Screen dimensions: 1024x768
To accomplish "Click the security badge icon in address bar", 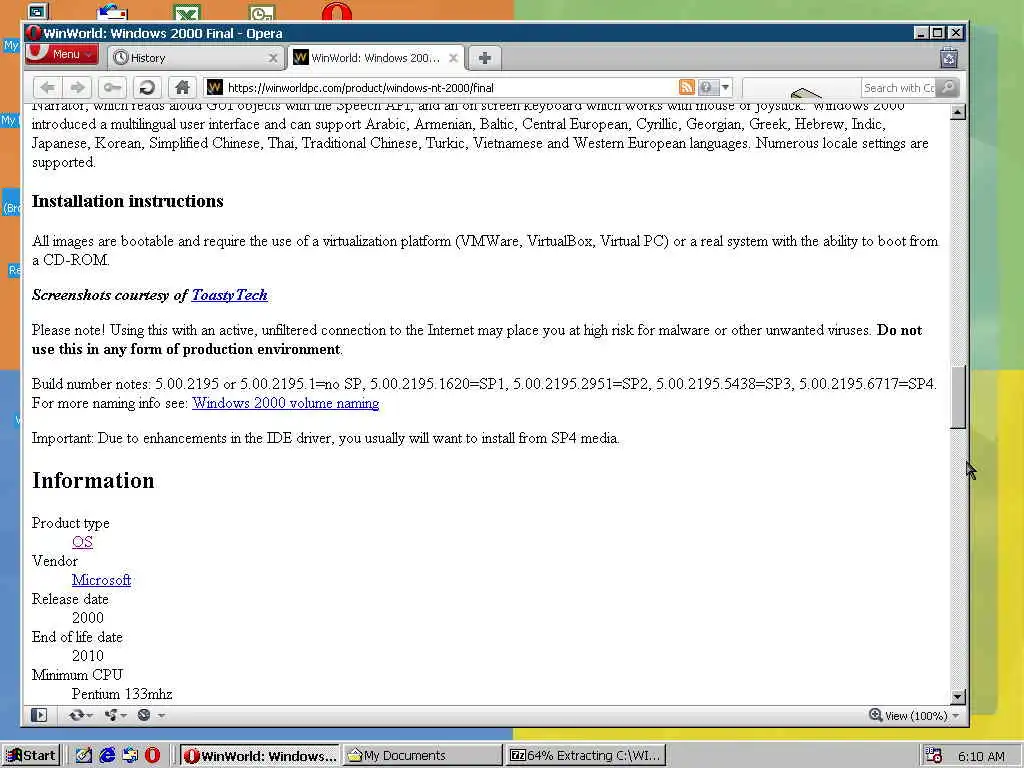I will (708, 88).
